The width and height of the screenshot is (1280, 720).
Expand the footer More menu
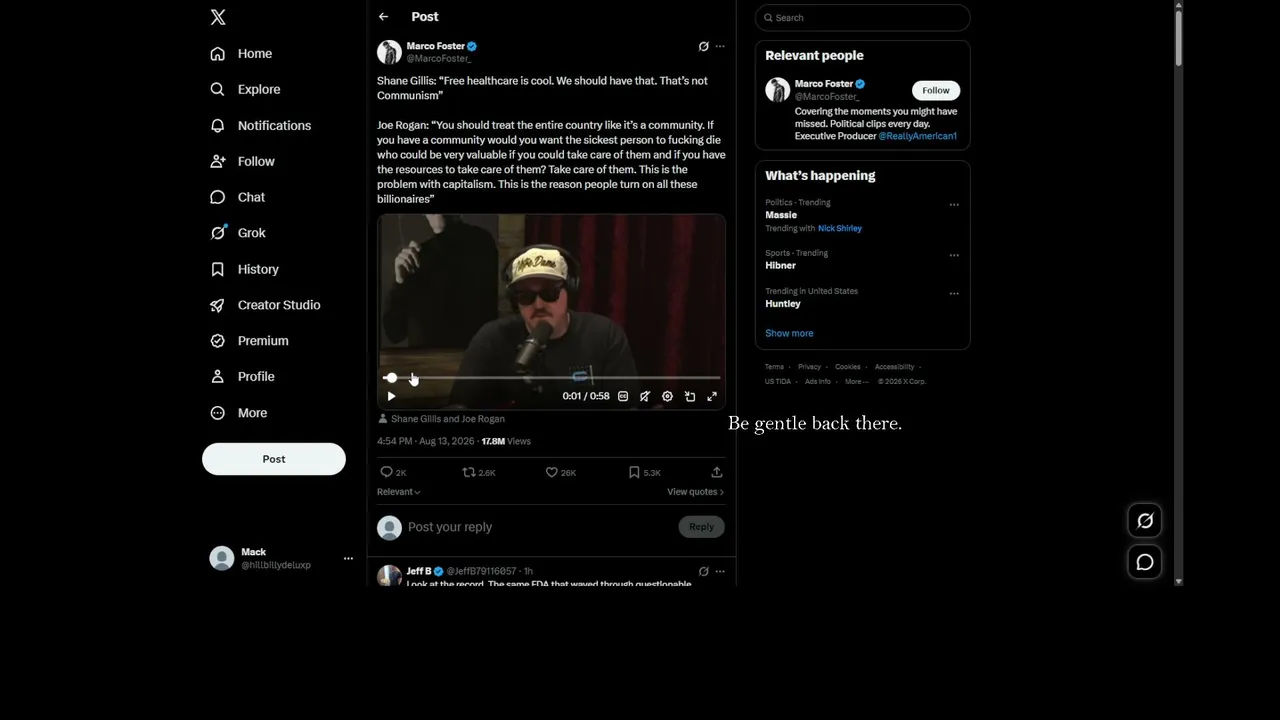857,382
